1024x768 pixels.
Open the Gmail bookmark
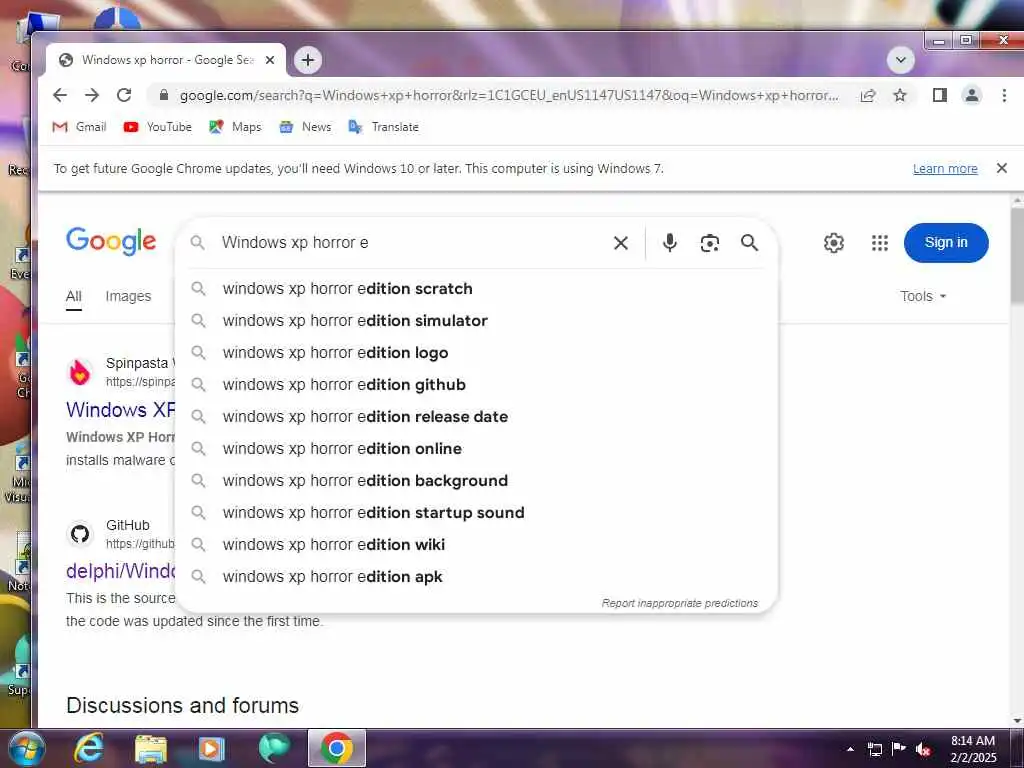click(80, 127)
